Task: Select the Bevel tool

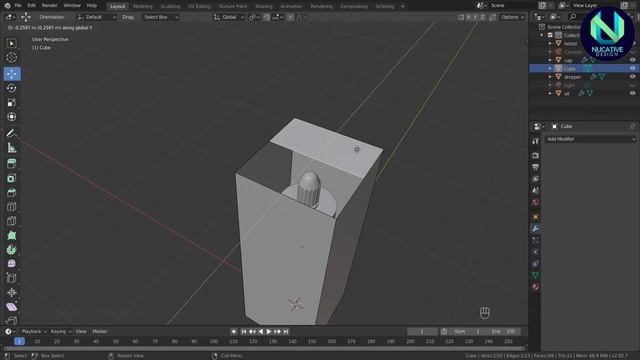Action: tap(11, 193)
